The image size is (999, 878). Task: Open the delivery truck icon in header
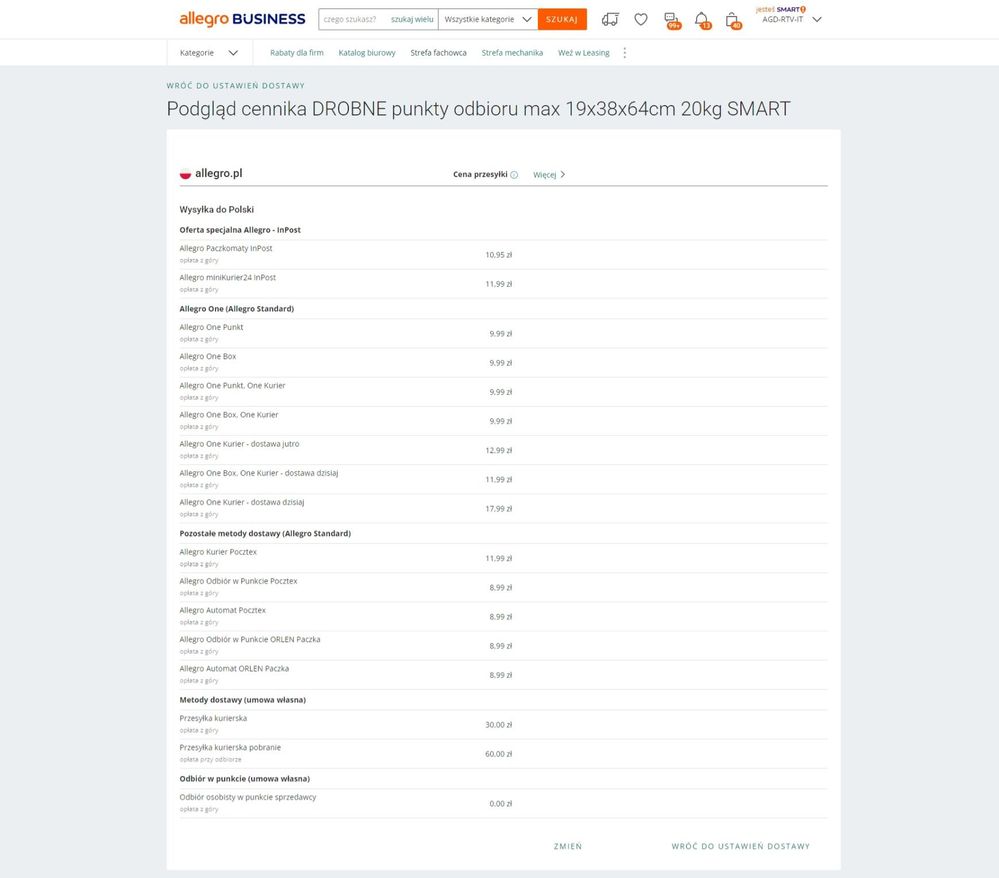[x=610, y=20]
